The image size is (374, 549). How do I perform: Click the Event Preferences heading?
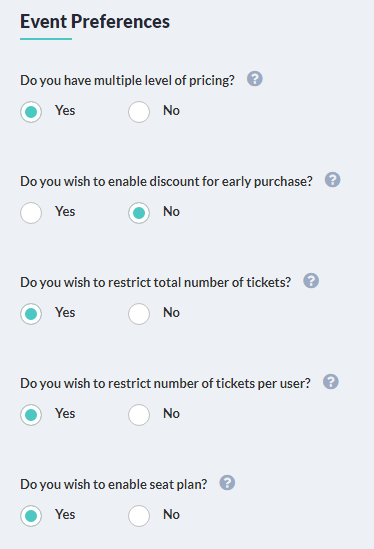(95, 22)
